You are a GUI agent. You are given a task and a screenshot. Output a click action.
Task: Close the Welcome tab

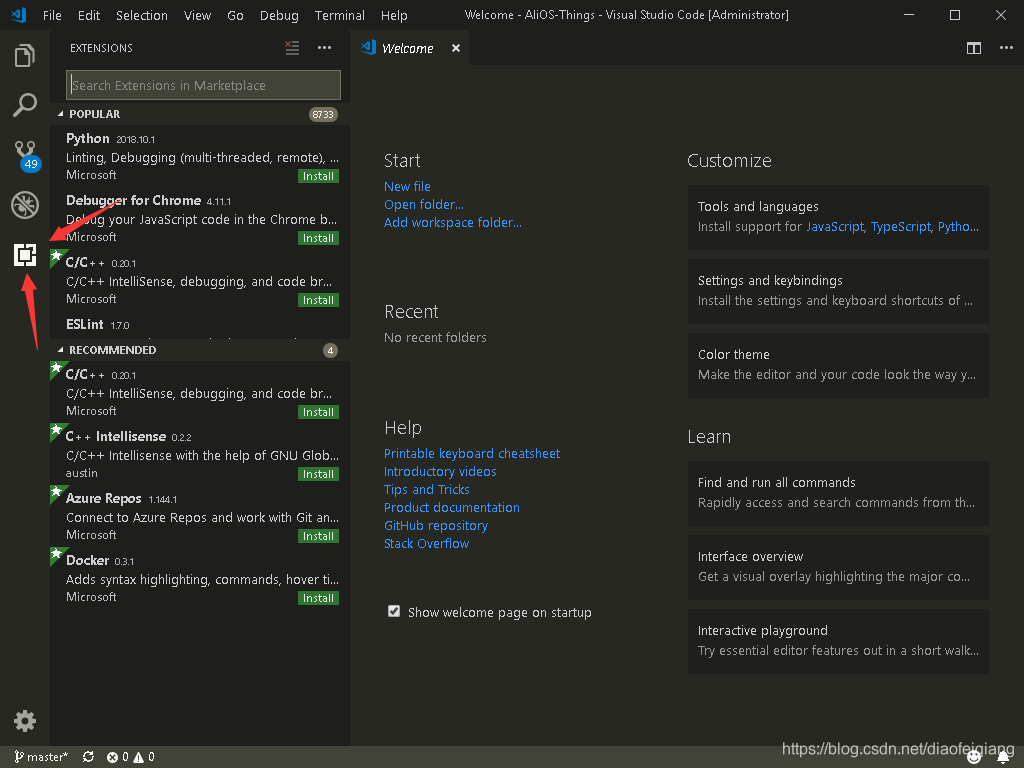[x=456, y=48]
